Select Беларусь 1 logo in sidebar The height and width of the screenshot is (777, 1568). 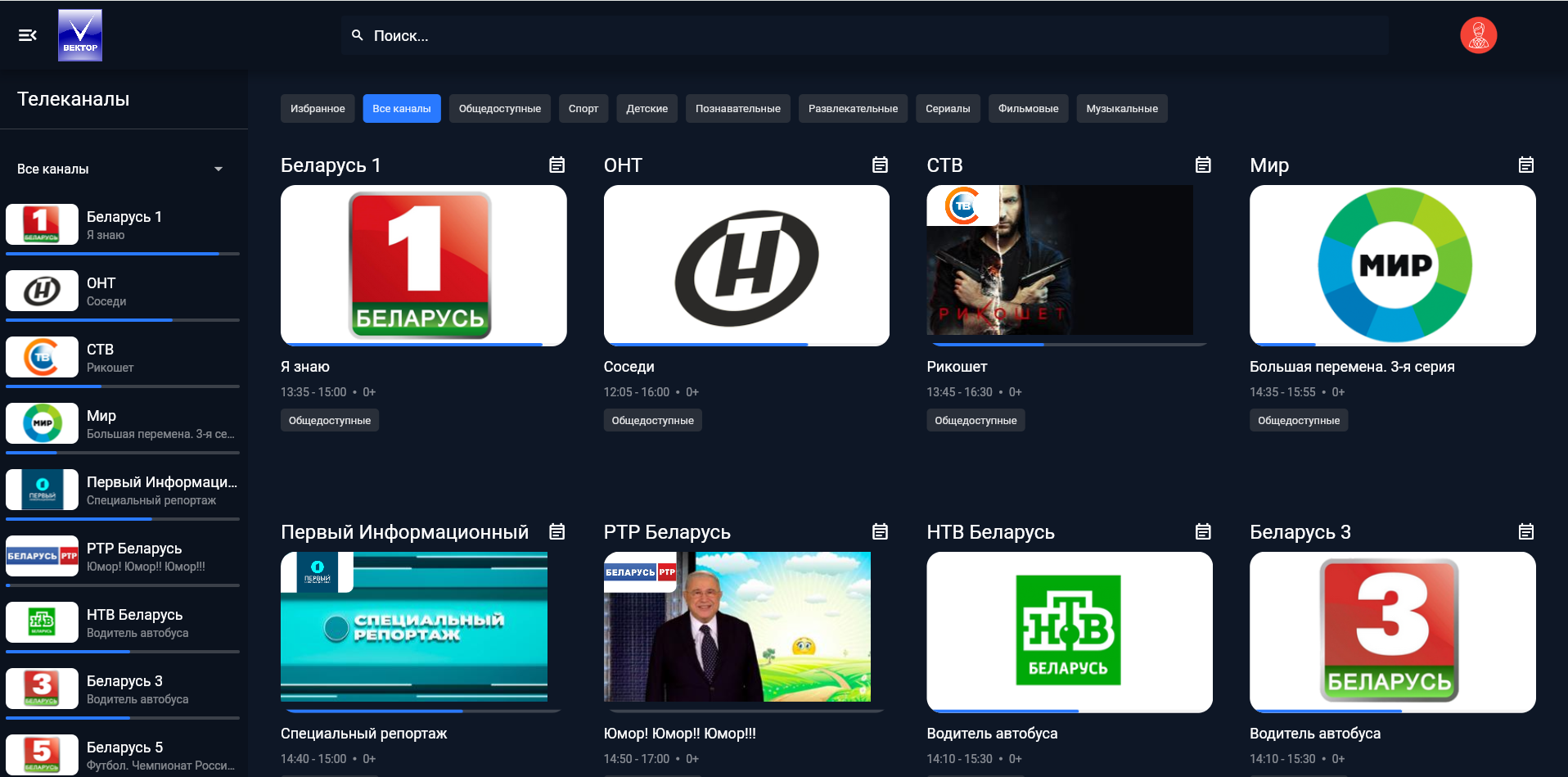[x=42, y=224]
